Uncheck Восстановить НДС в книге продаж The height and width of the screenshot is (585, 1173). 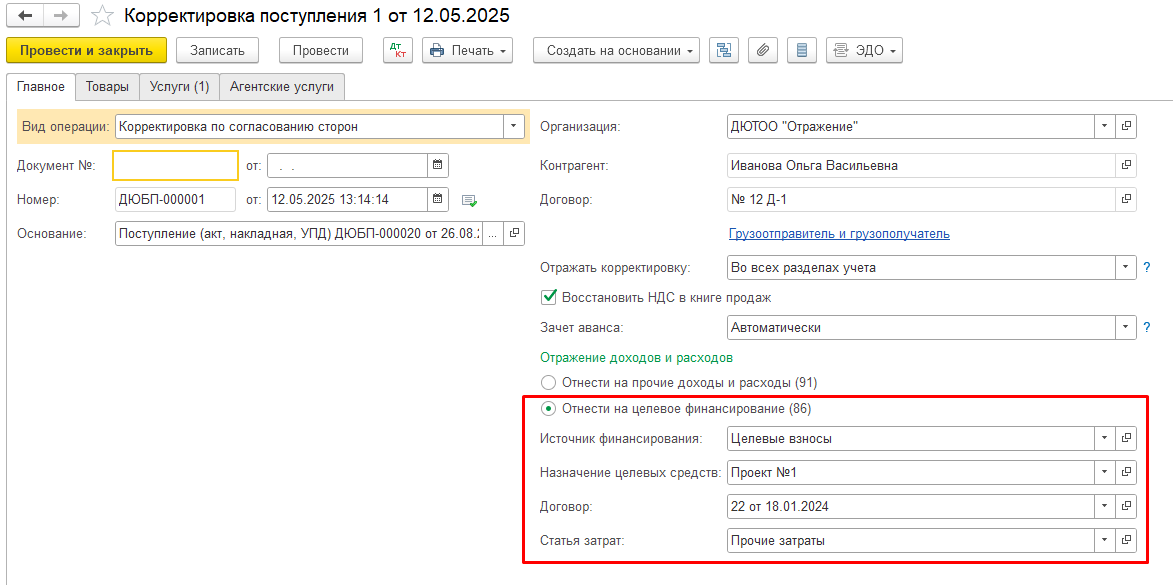tap(548, 297)
